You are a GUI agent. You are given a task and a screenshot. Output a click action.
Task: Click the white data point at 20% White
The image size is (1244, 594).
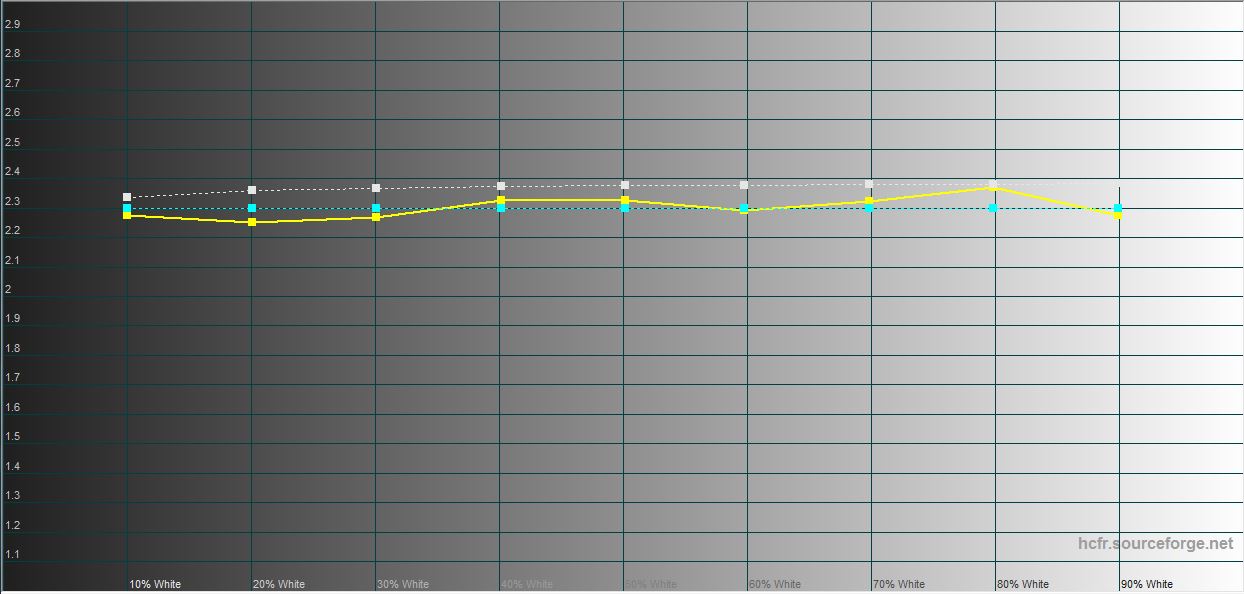coord(252,190)
